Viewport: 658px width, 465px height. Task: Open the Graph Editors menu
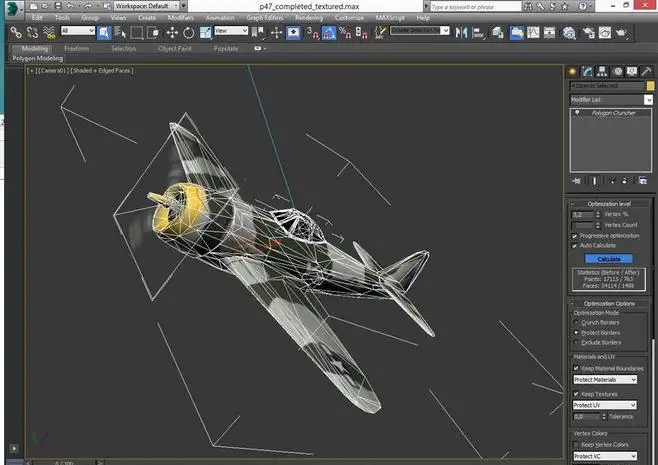pyautogui.click(x=265, y=18)
